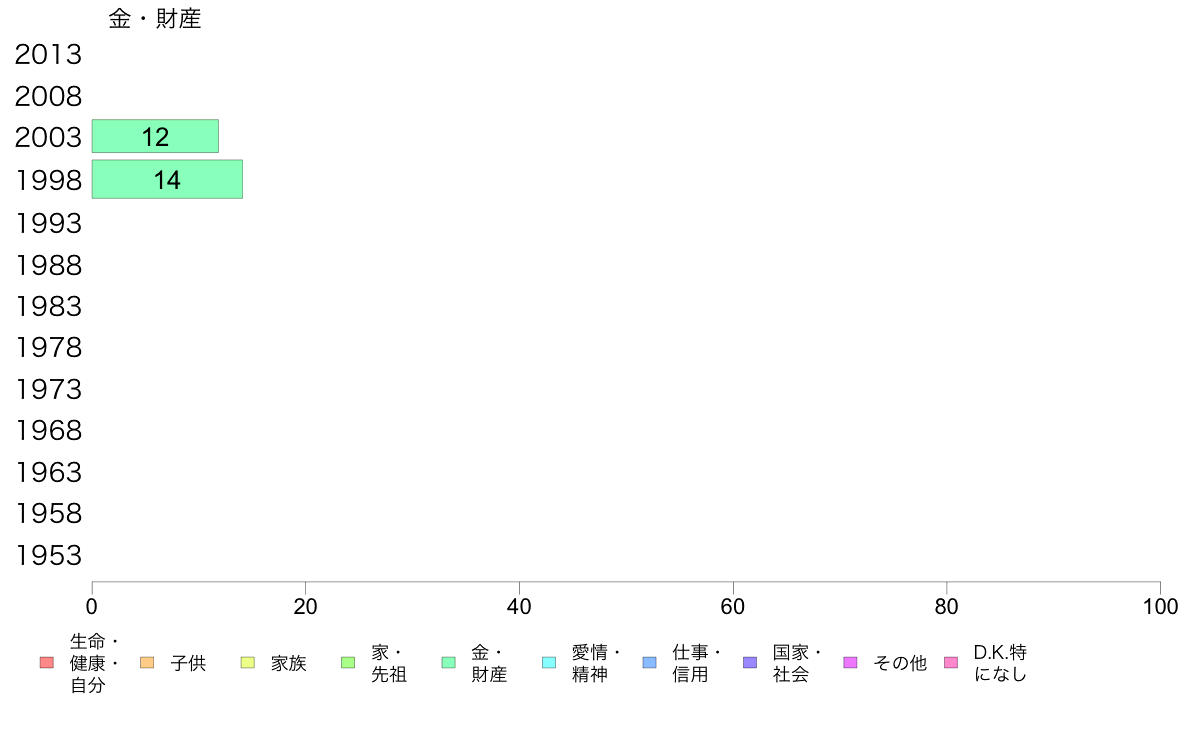
Task: Click the 2013 year label
Action: [x=48, y=55]
